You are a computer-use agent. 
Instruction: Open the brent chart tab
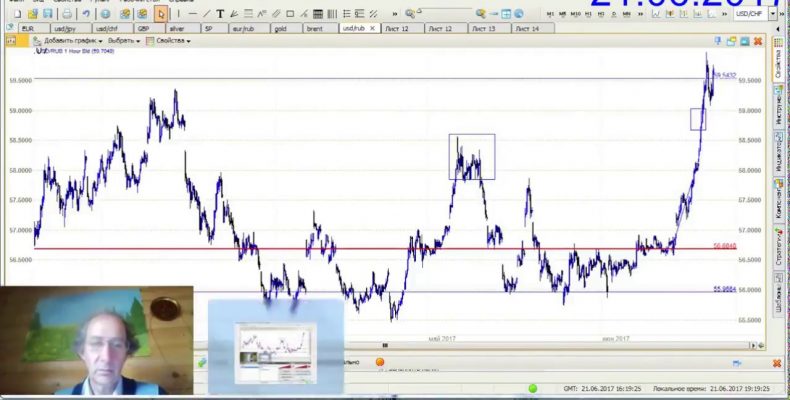tap(320, 29)
